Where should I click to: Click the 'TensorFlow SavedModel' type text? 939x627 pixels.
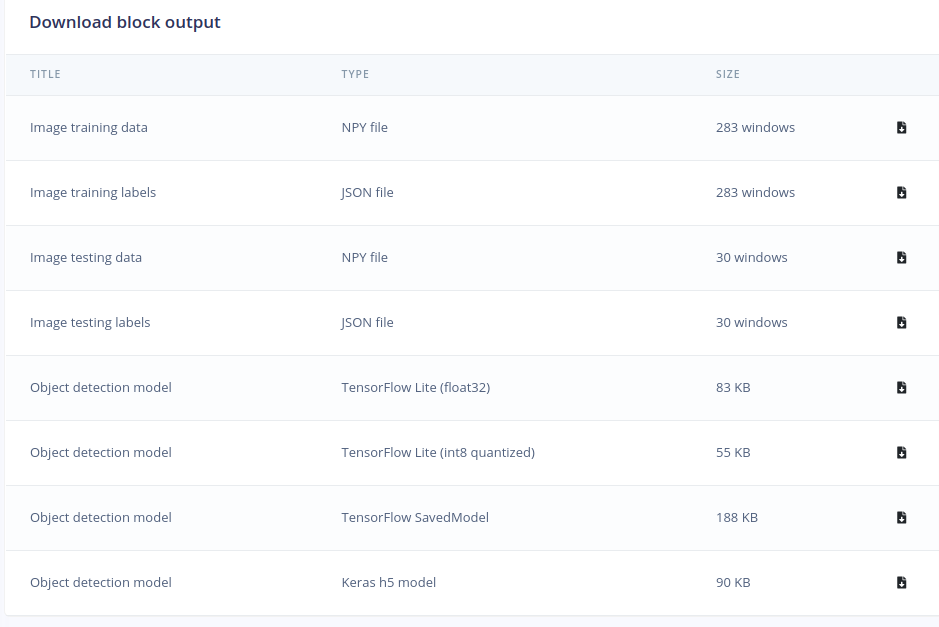[415, 517]
